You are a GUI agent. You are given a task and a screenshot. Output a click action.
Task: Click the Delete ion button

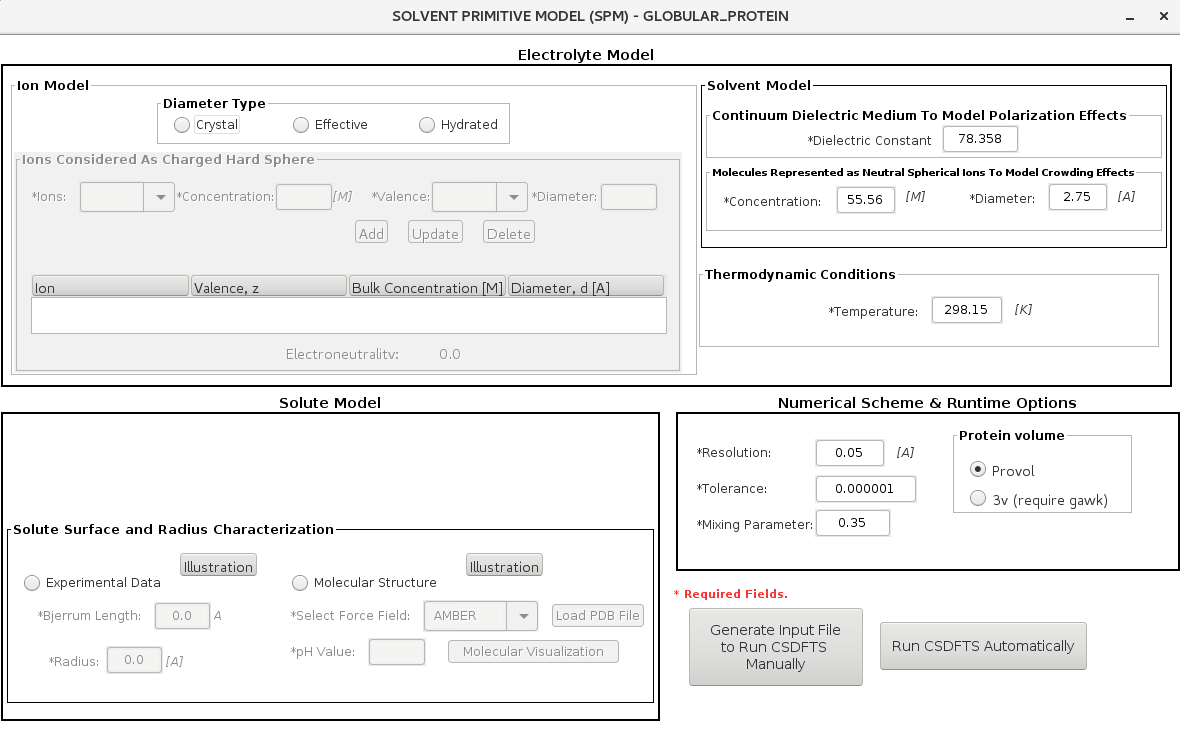click(509, 233)
